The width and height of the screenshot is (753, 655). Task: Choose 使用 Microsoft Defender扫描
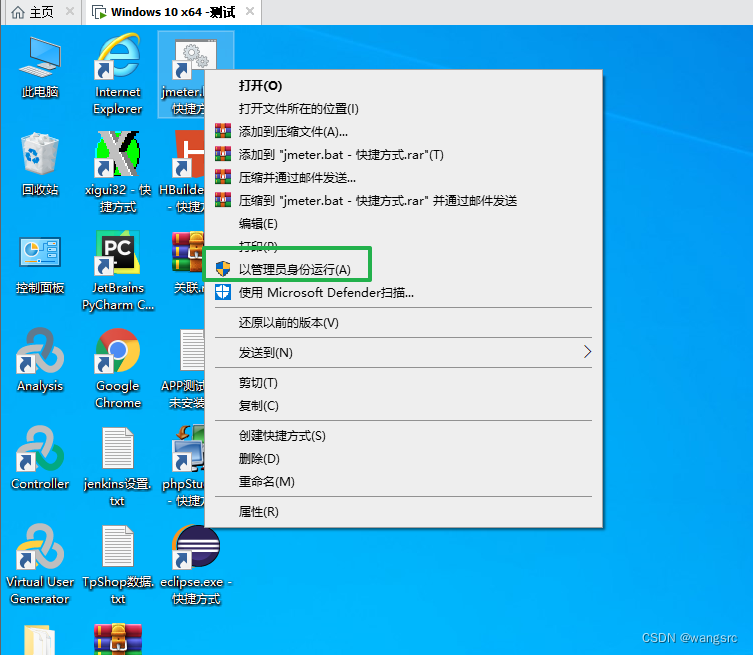tap(403, 292)
